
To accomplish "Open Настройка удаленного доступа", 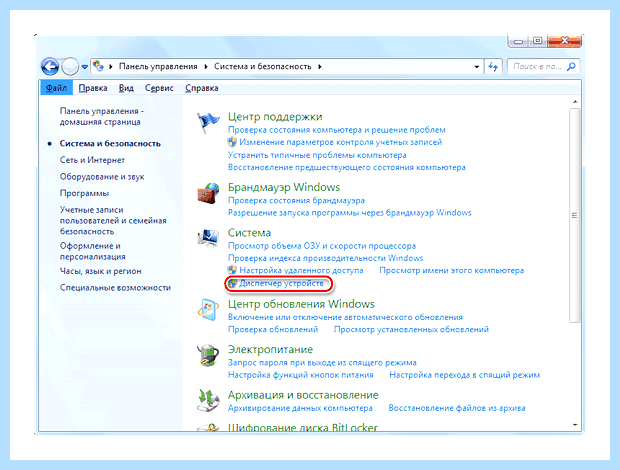I will (x=301, y=270).
